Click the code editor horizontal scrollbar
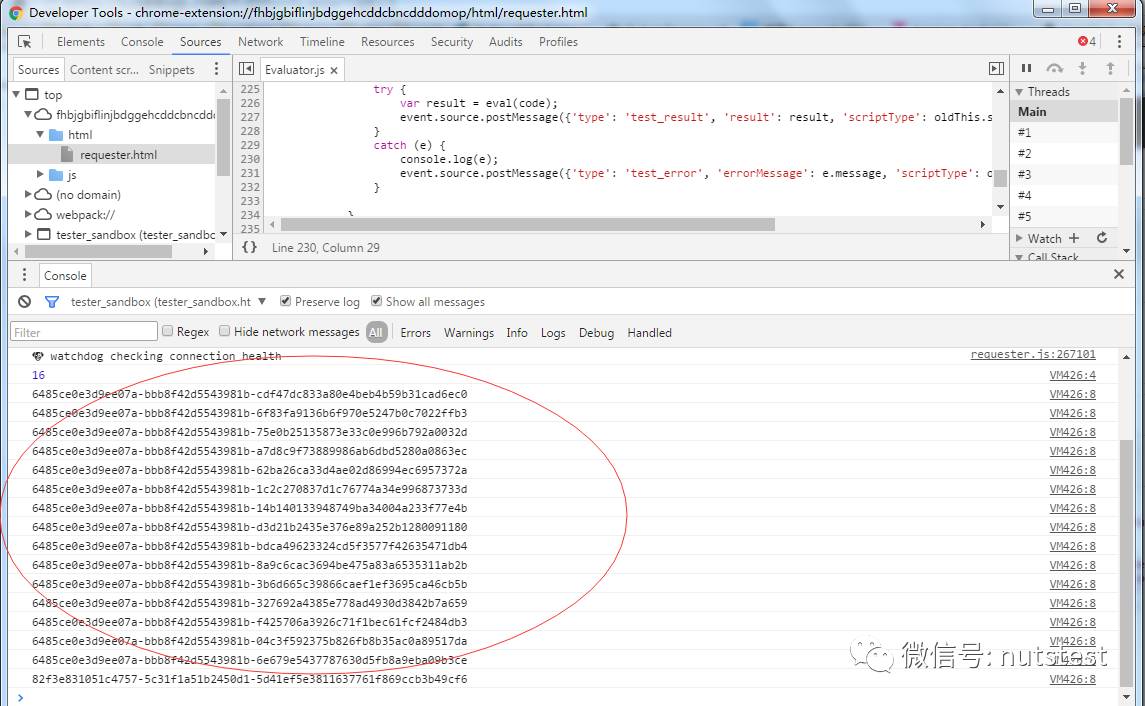Viewport: 1145px width, 706px height. click(x=527, y=224)
